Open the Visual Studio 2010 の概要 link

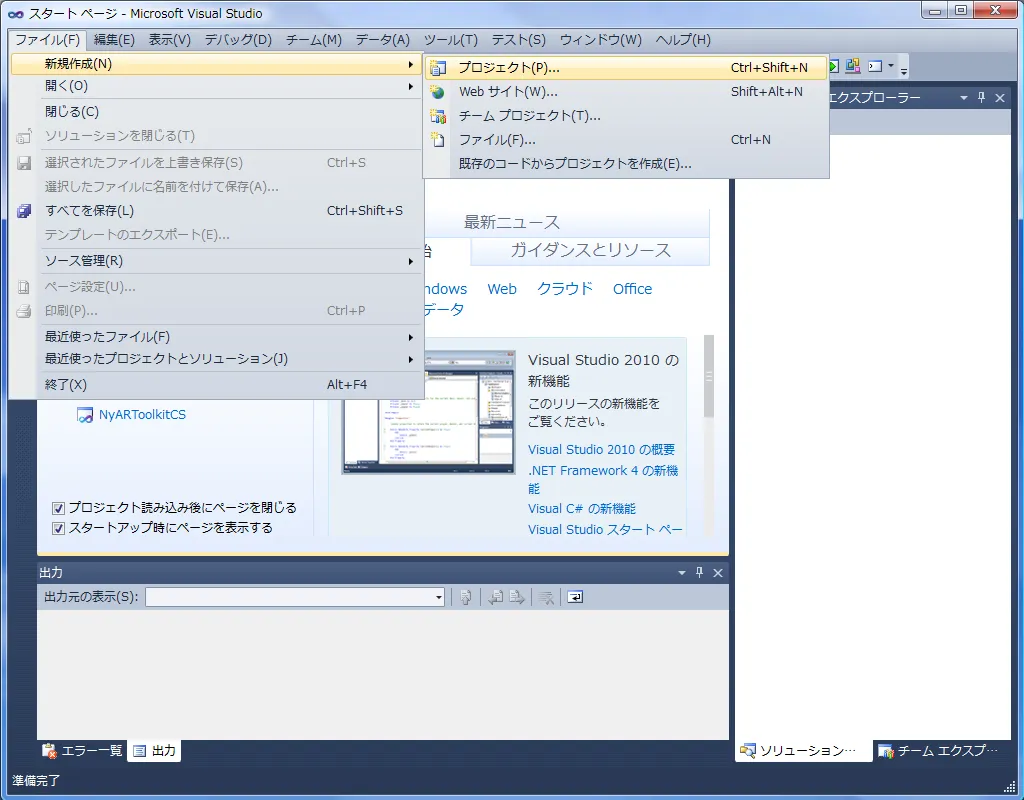coord(601,449)
